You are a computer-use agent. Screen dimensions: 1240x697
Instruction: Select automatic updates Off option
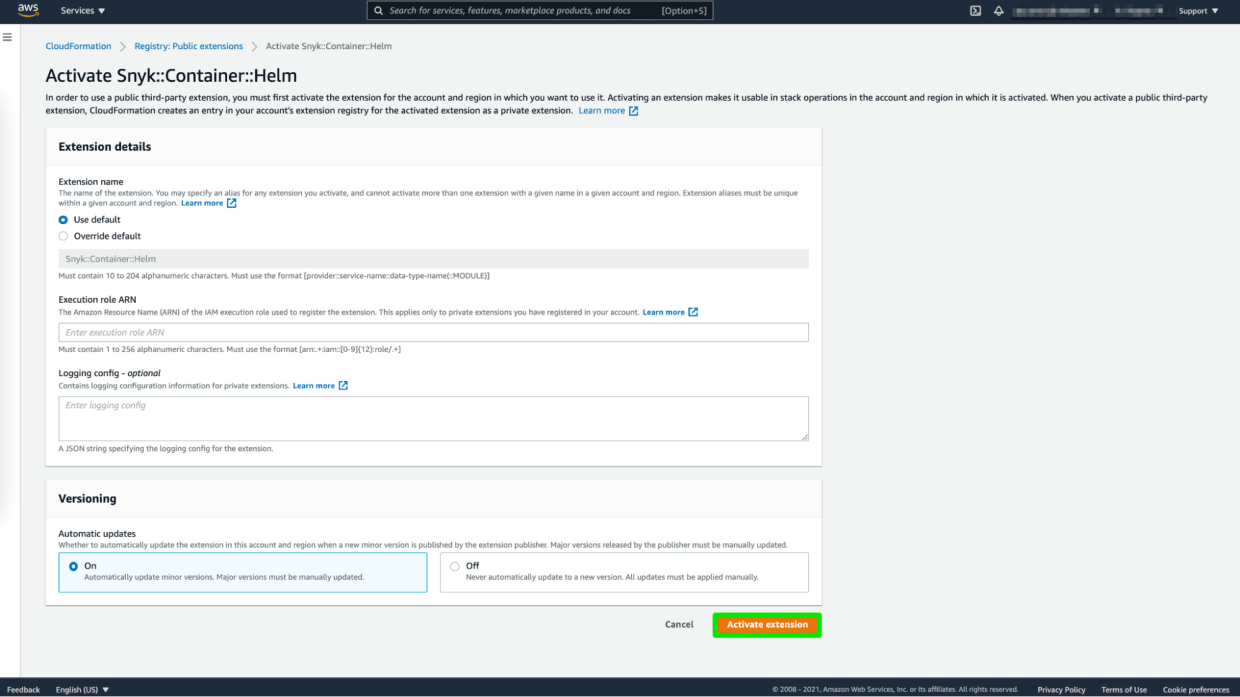(624, 572)
